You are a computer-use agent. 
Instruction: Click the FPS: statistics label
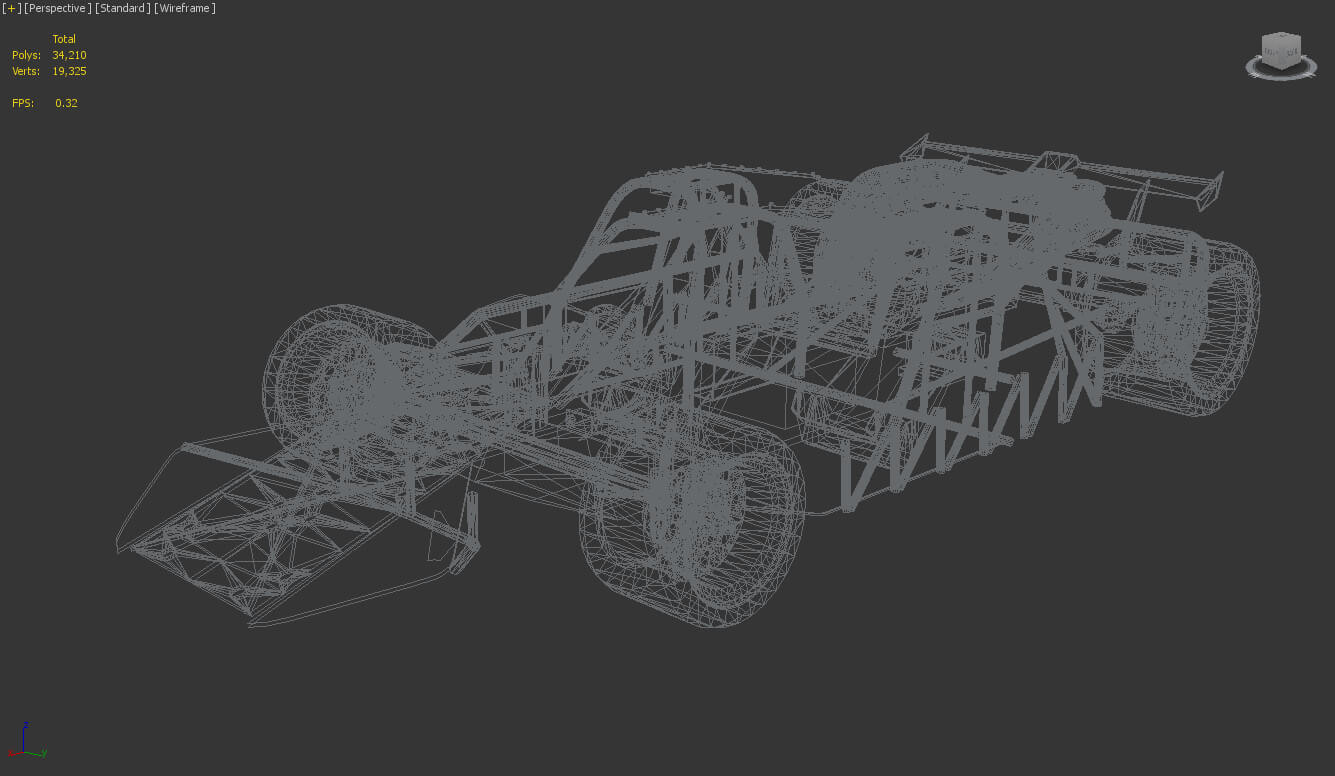pos(23,103)
